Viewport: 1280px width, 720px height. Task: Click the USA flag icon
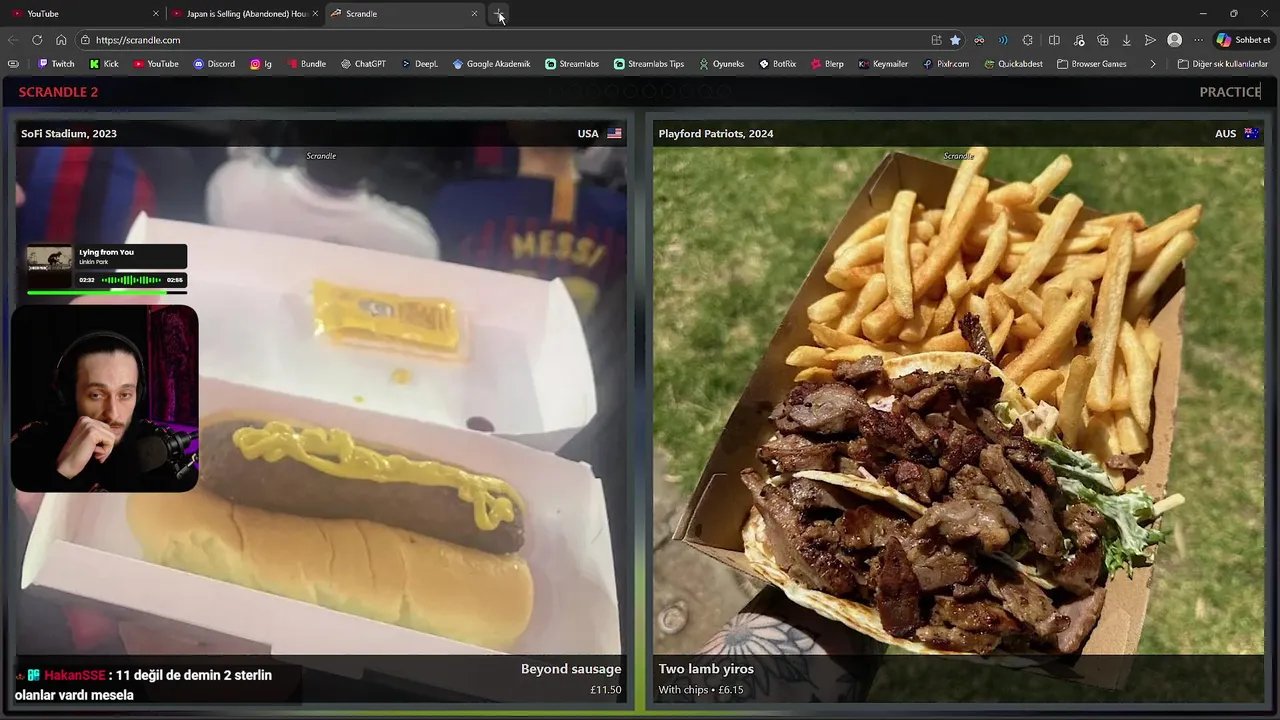point(614,134)
